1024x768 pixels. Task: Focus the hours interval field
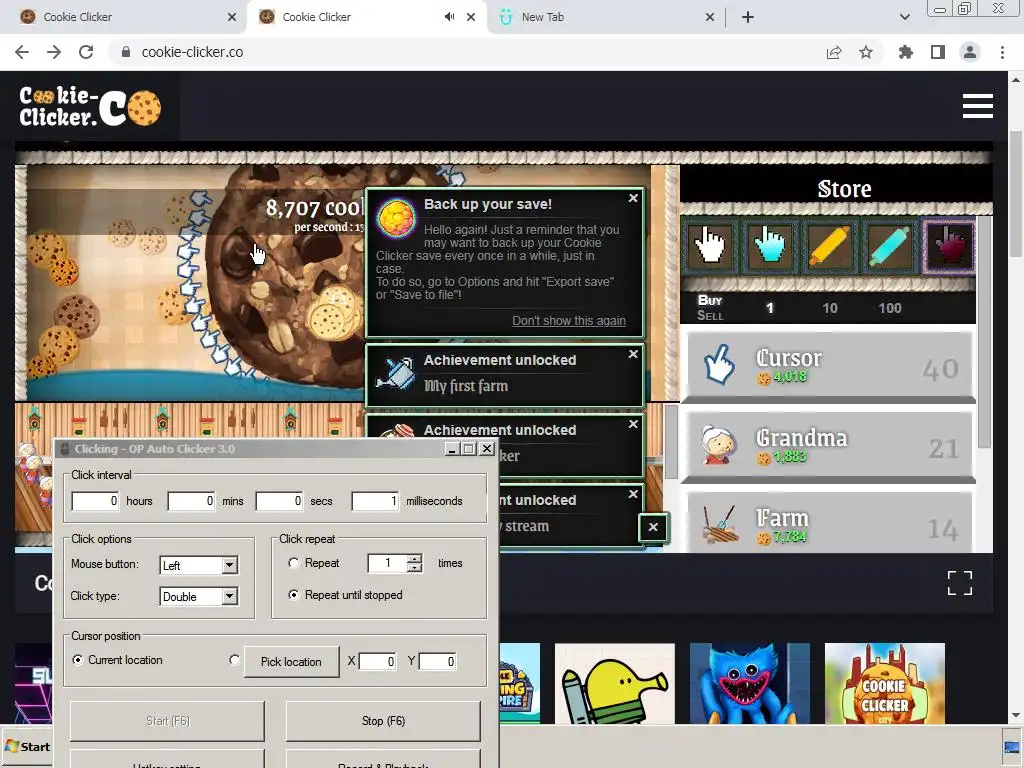95,501
